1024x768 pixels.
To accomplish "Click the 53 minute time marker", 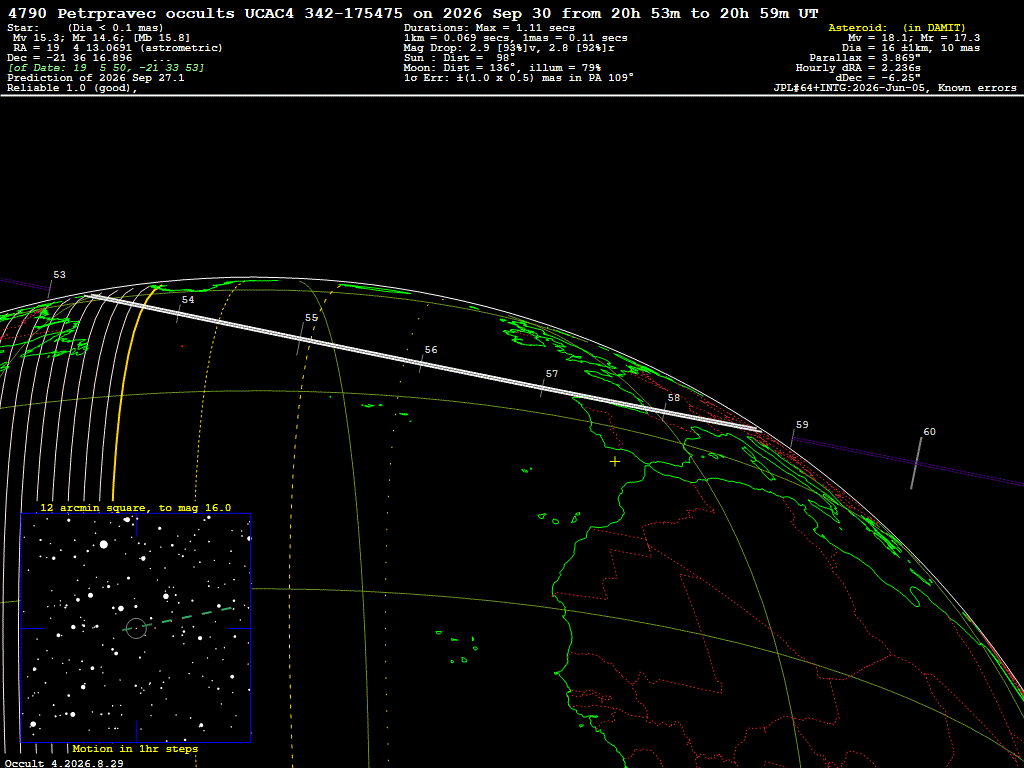I will pyautogui.click(x=59, y=275).
